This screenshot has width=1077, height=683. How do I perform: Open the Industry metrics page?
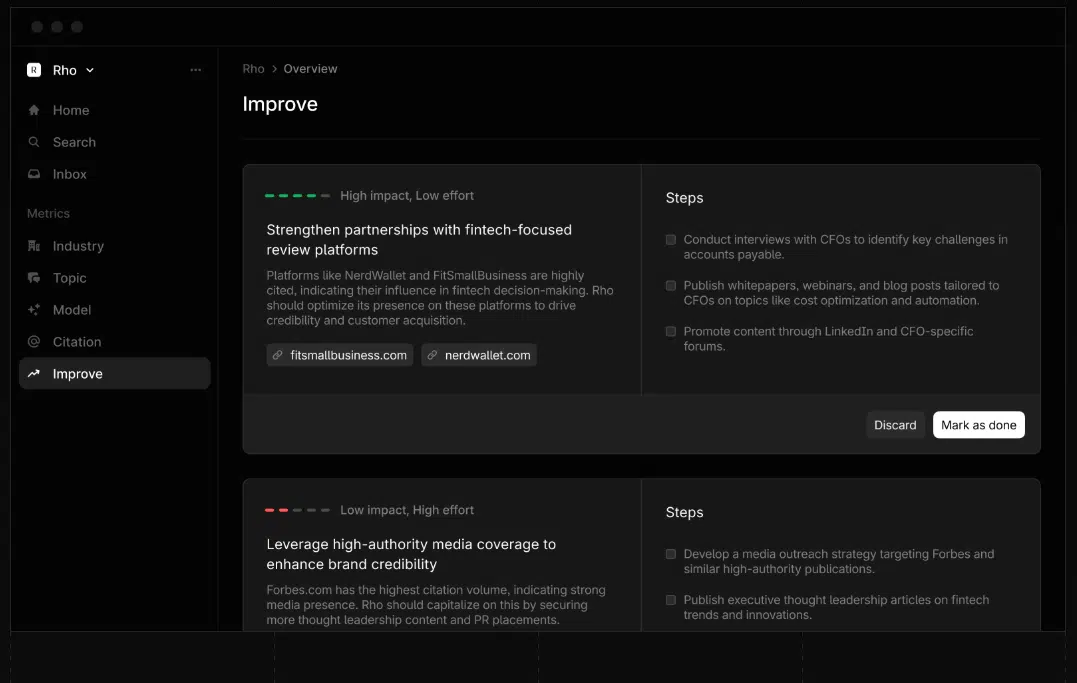pyautogui.click(x=115, y=246)
